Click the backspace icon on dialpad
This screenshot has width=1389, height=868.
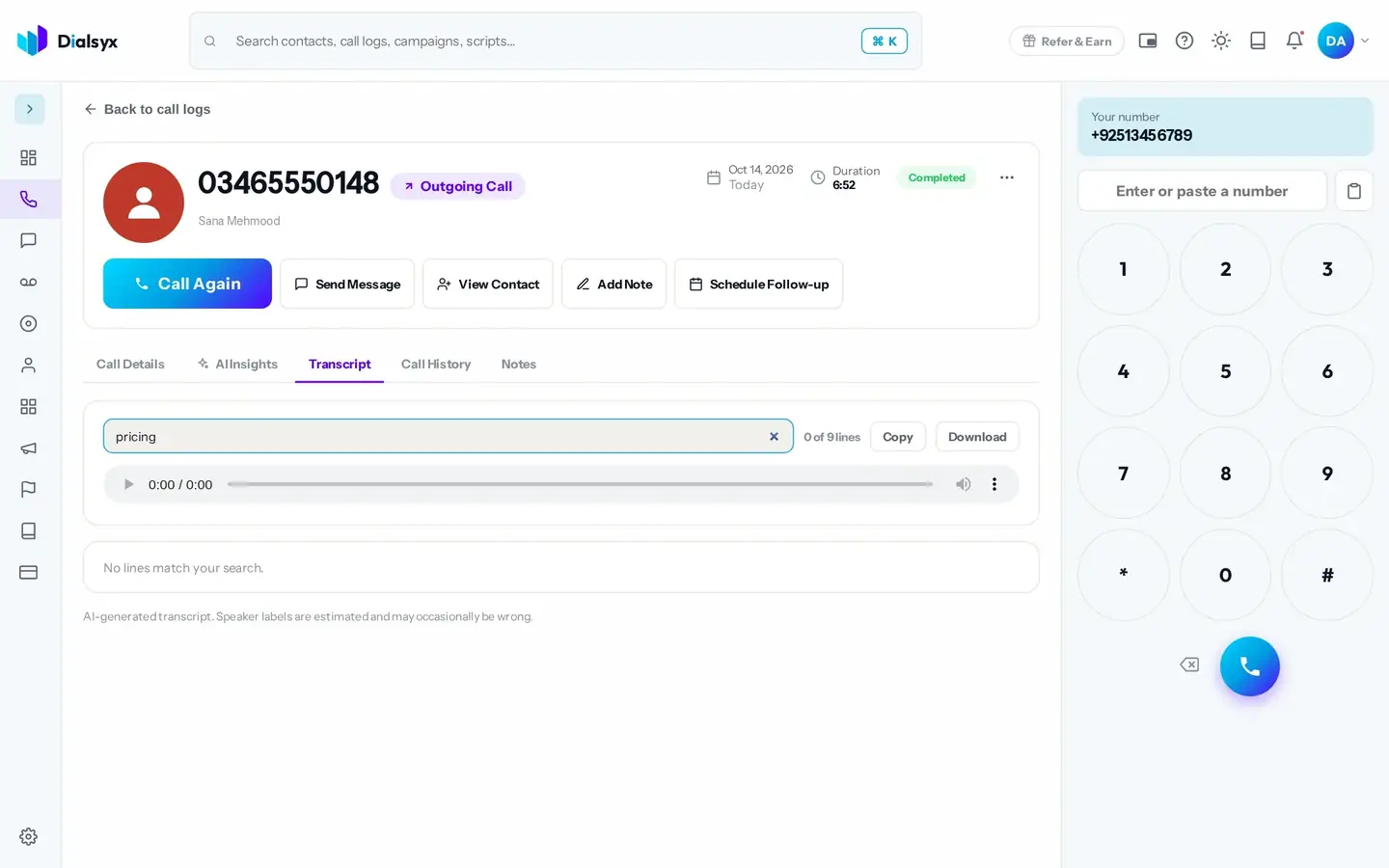[x=1189, y=665]
